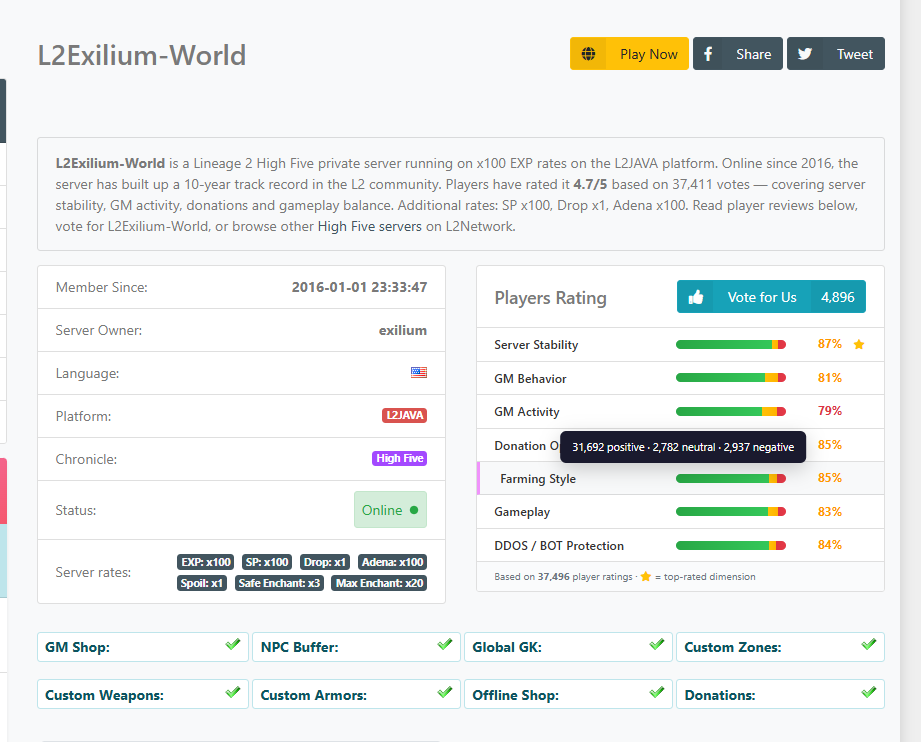
Task: Click the Safe Enchant: x3 rate tag
Action: pyautogui.click(x=279, y=583)
